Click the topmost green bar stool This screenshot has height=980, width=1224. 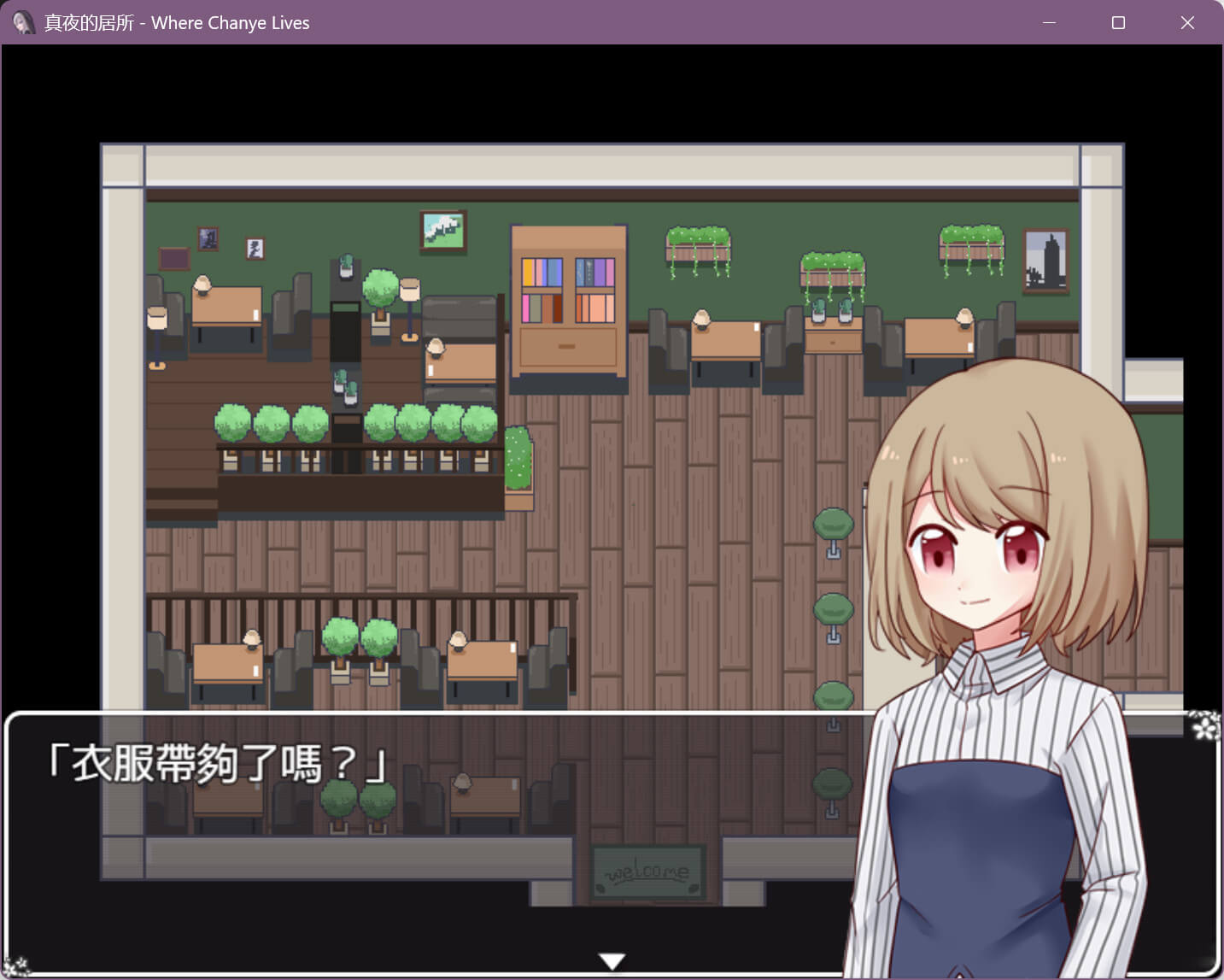pyautogui.click(x=834, y=531)
